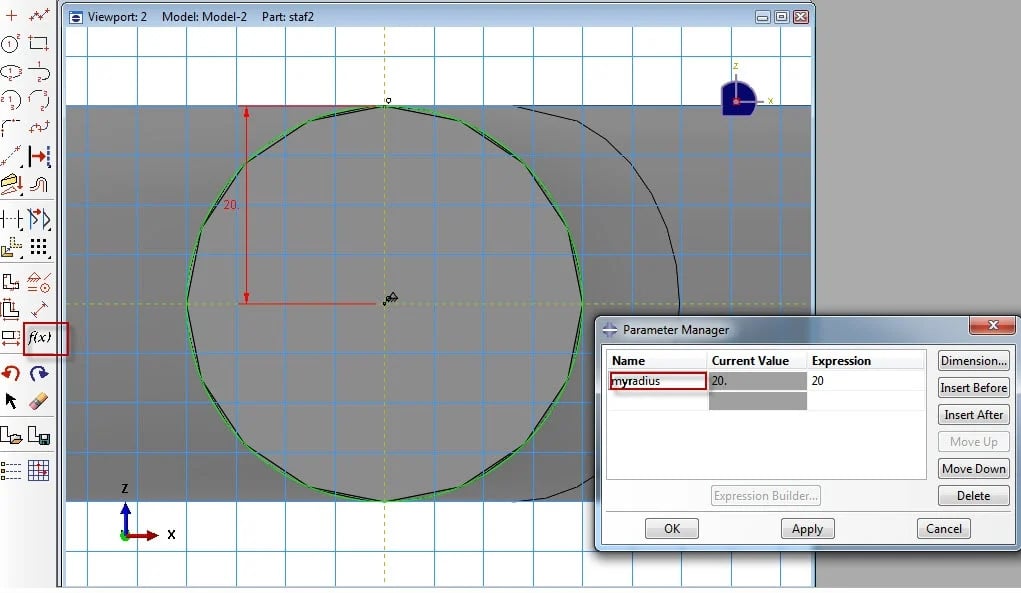This screenshot has width=1021, height=593.
Task: Apply the parameter changes
Action: 806,529
